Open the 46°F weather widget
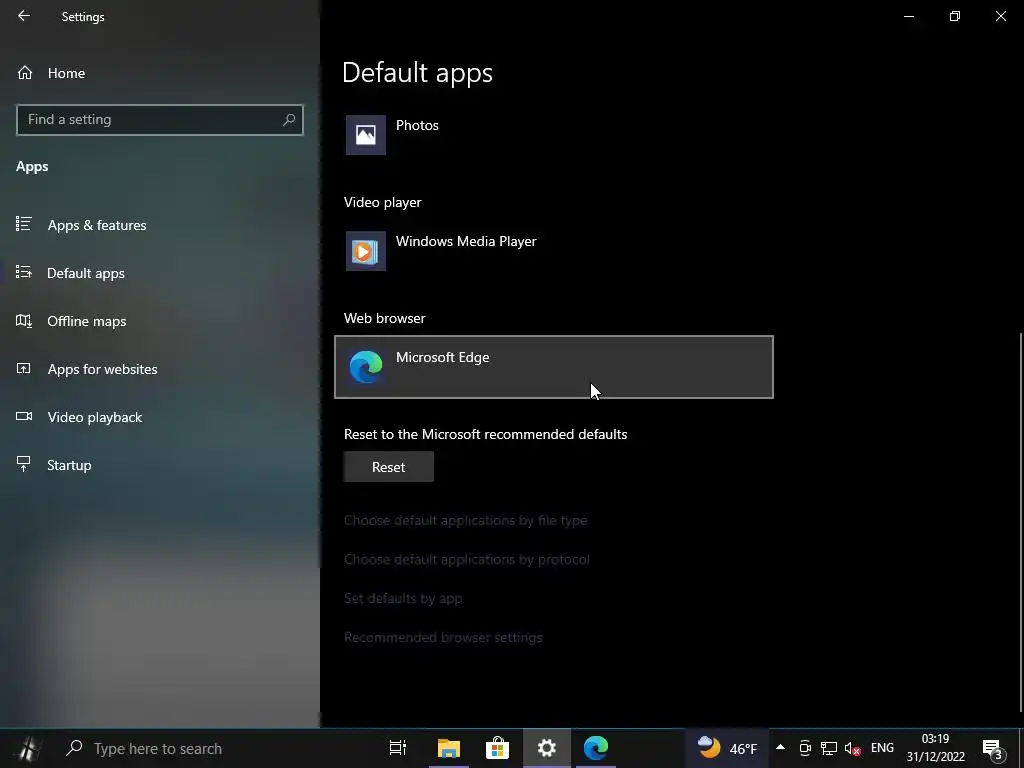 click(x=726, y=748)
